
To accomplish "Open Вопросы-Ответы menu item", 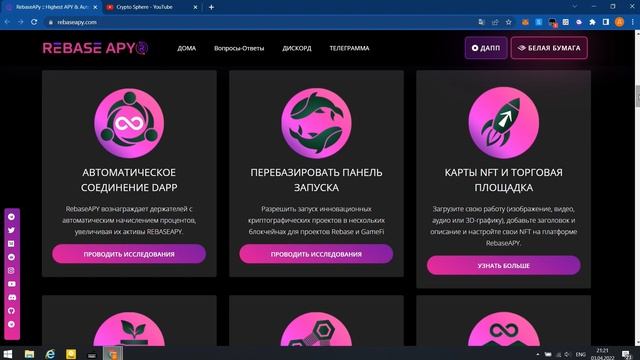I will pyautogui.click(x=239, y=48).
